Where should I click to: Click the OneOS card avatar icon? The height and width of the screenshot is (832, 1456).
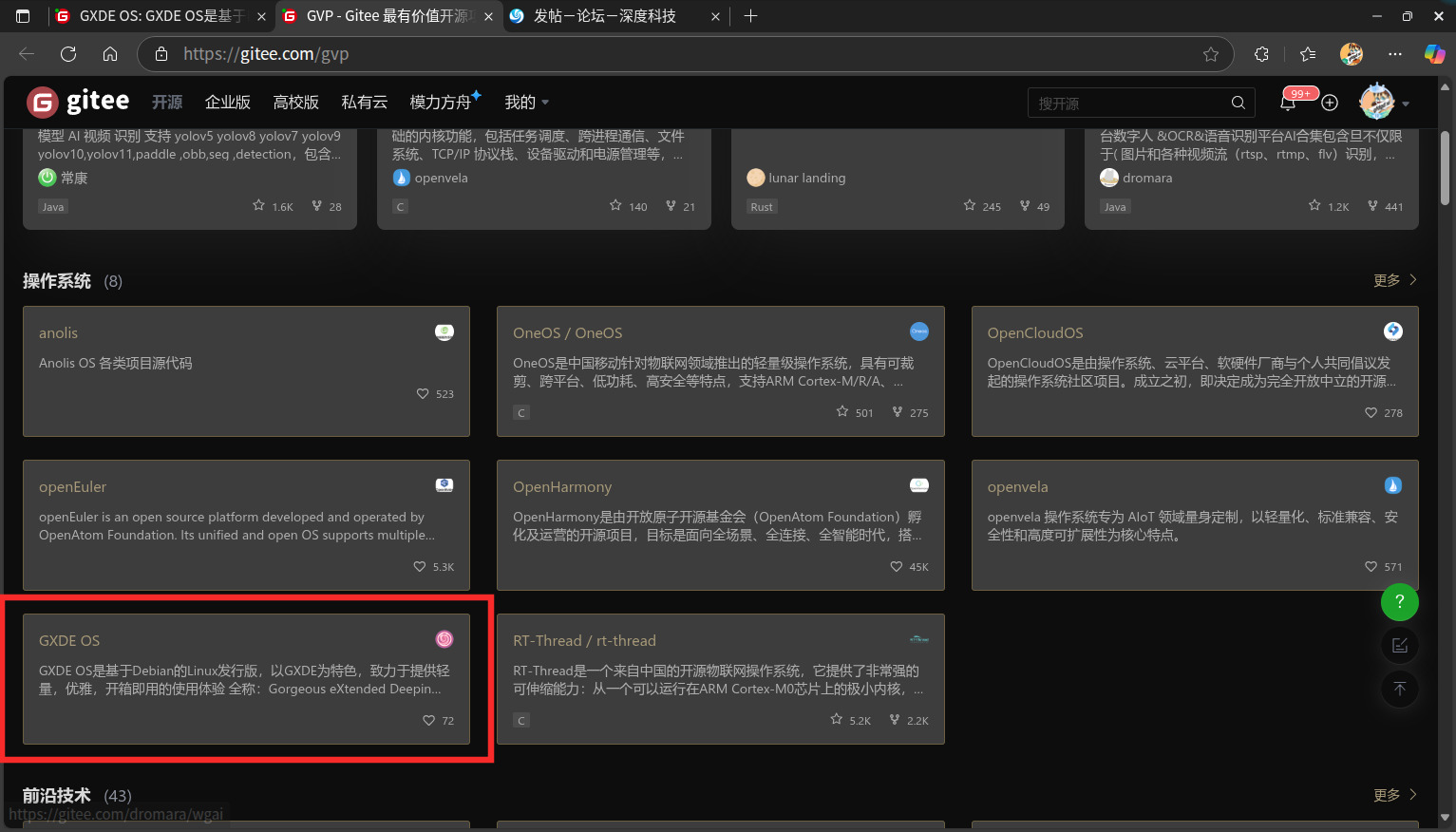tap(919, 331)
